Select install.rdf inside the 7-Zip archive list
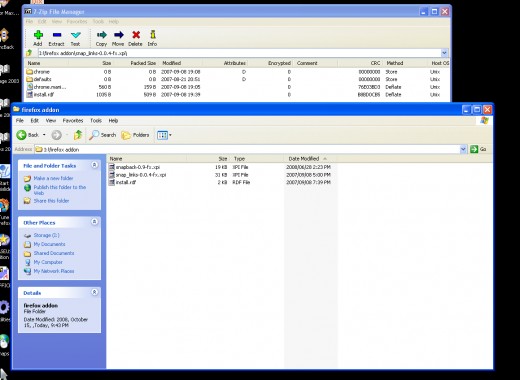The height and width of the screenshot is (380, 520). 40,95
